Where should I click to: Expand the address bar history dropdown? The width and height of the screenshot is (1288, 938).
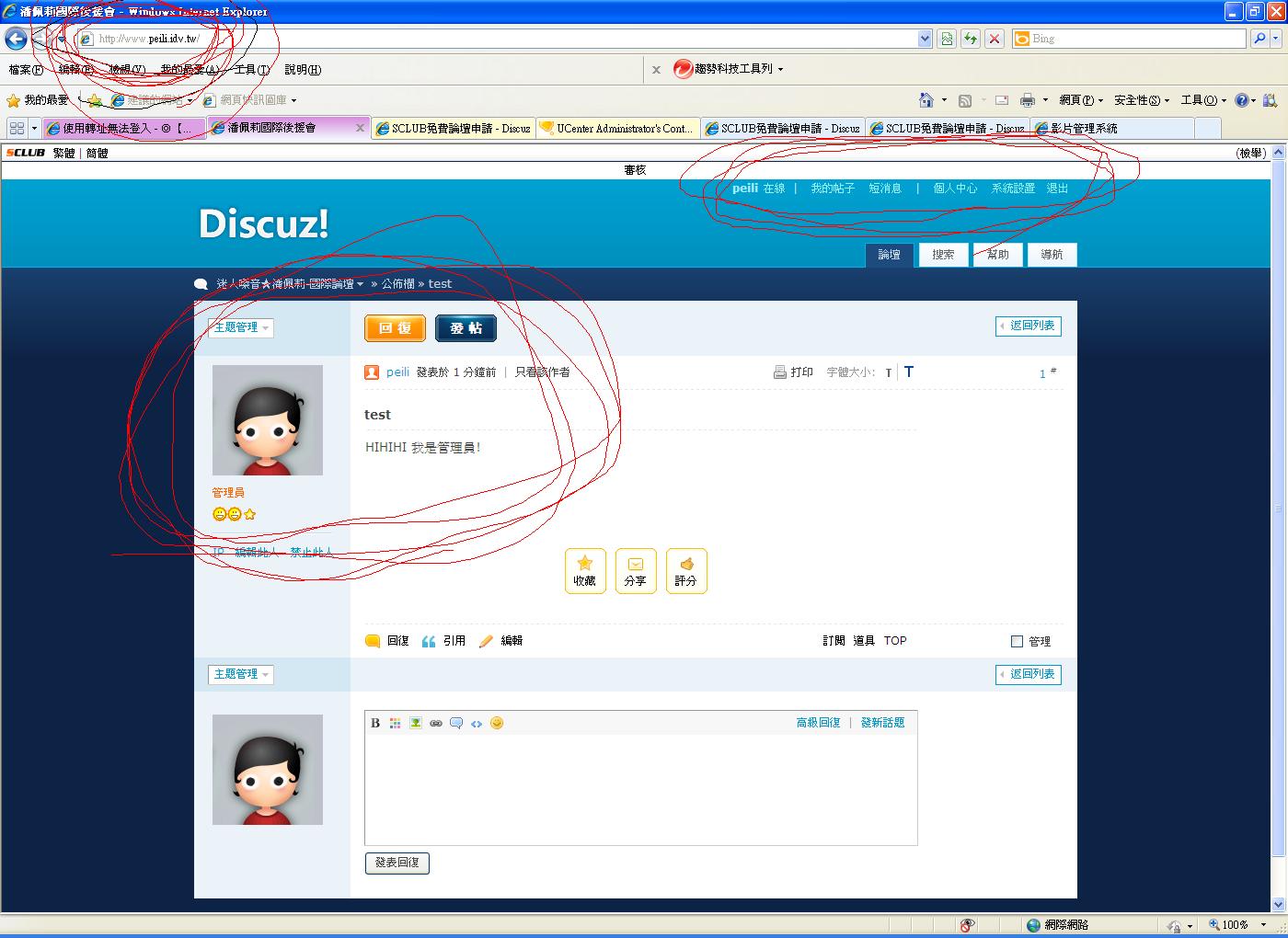[926, 39]
